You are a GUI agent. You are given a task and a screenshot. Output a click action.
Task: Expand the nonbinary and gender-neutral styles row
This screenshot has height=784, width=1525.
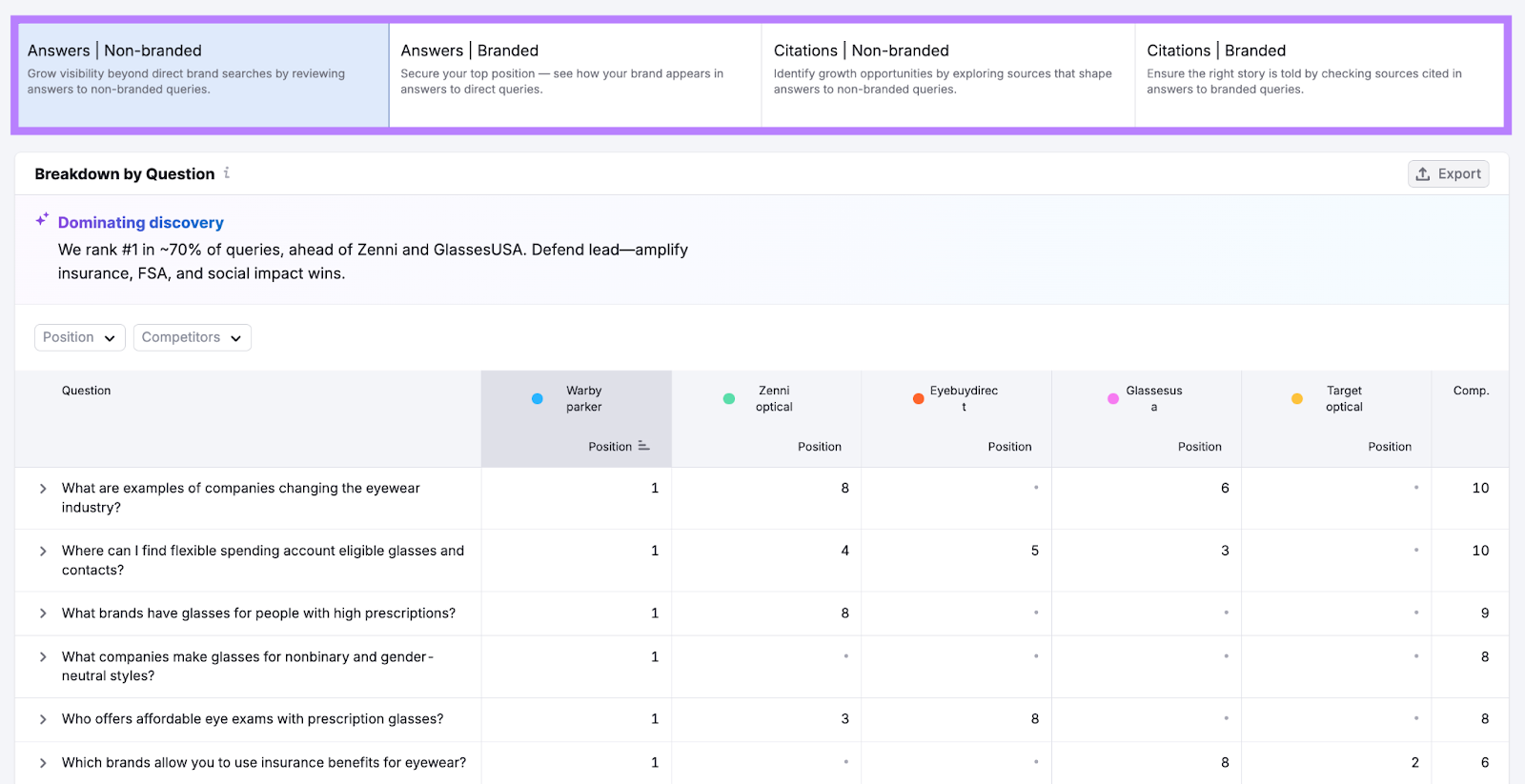[43, 657]
